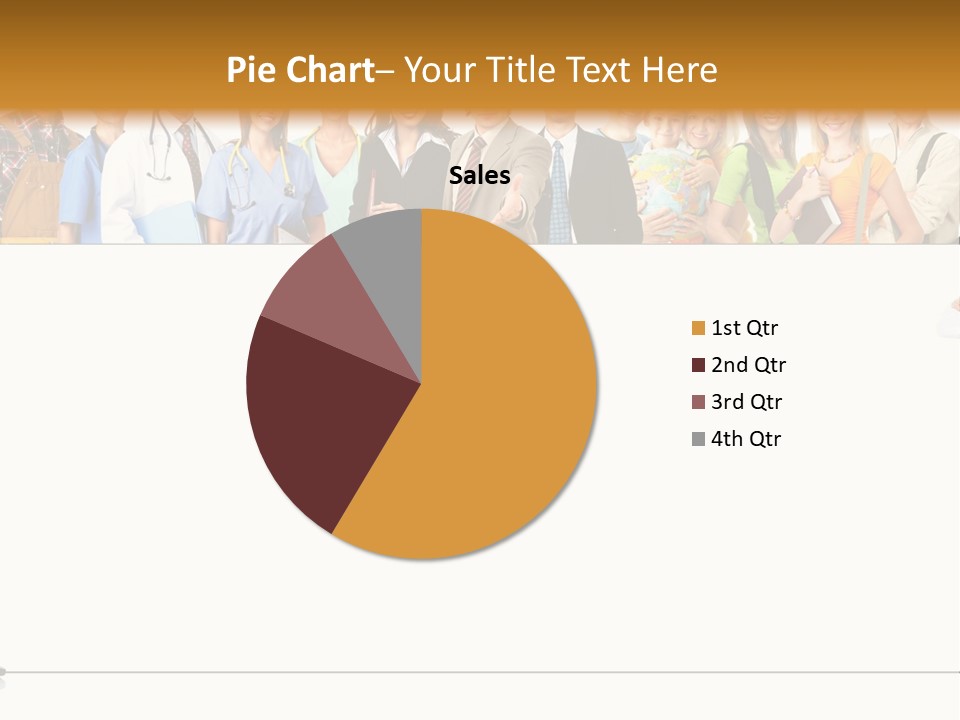
Task: Click the rose 3rd Qtr legend swatch
Action: (698, 402)
